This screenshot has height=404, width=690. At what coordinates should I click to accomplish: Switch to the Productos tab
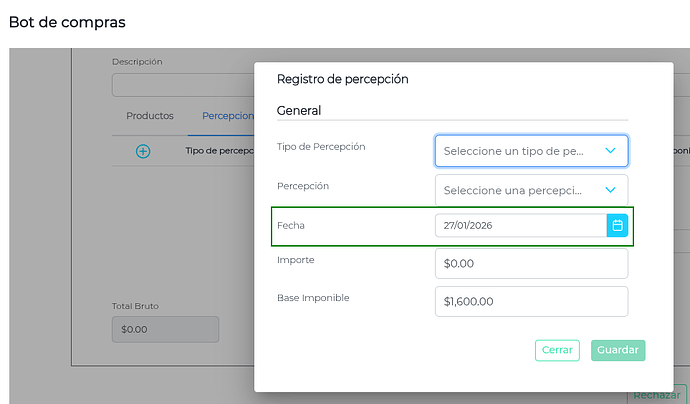coord(150,116)
